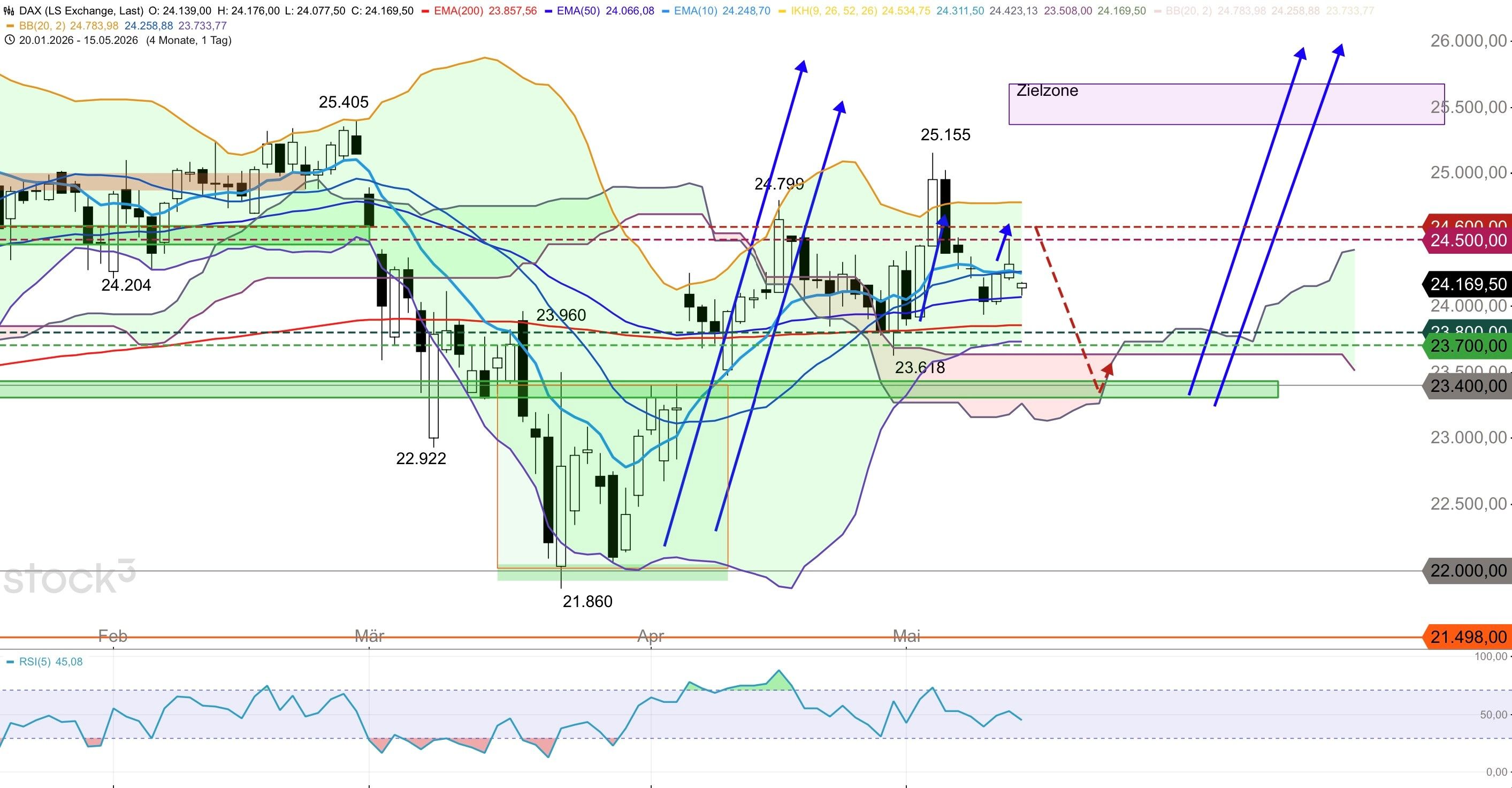The height and width of the screenshot is (788, 1512).
Task: Click the EMA(50) value 24.066,08
Action: (x=630, y=11)
